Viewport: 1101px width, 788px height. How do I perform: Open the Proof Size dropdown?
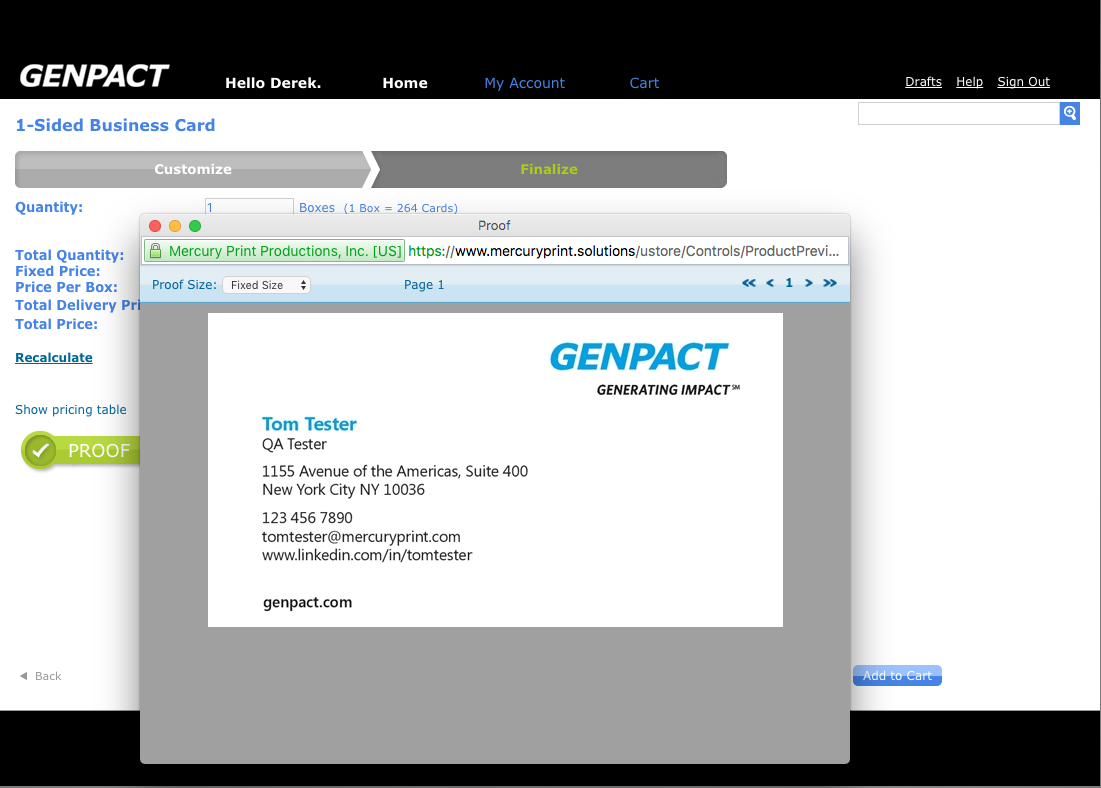tap(267, 285)
